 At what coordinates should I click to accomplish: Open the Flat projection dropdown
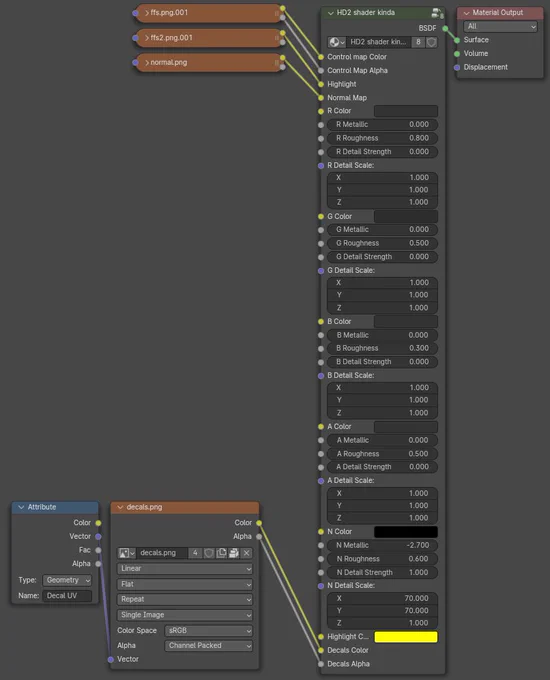click(185, 584)
